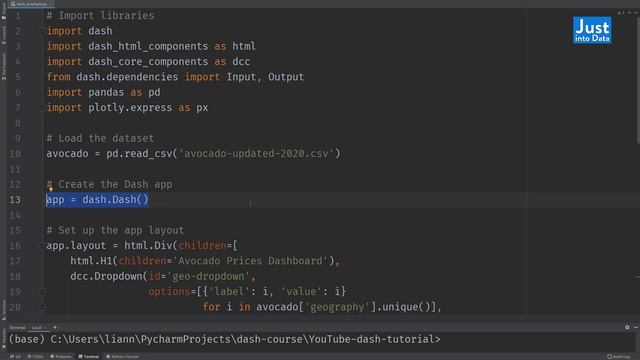The image size is (640, 360).
Task: Click line number 13 in the gutter
Action: pos(15,200)
